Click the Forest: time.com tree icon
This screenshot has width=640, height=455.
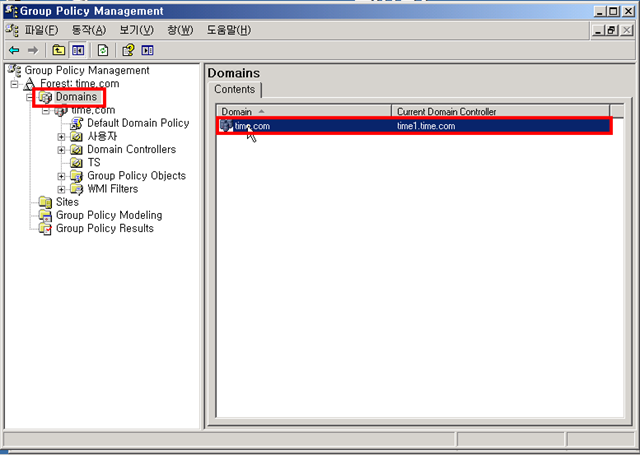coord(29,84)
